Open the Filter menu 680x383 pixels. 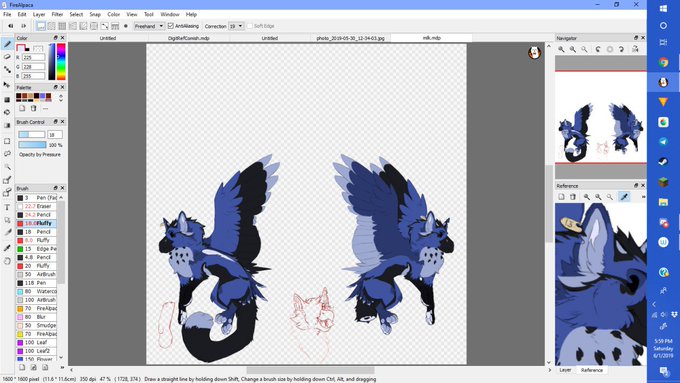57,14
